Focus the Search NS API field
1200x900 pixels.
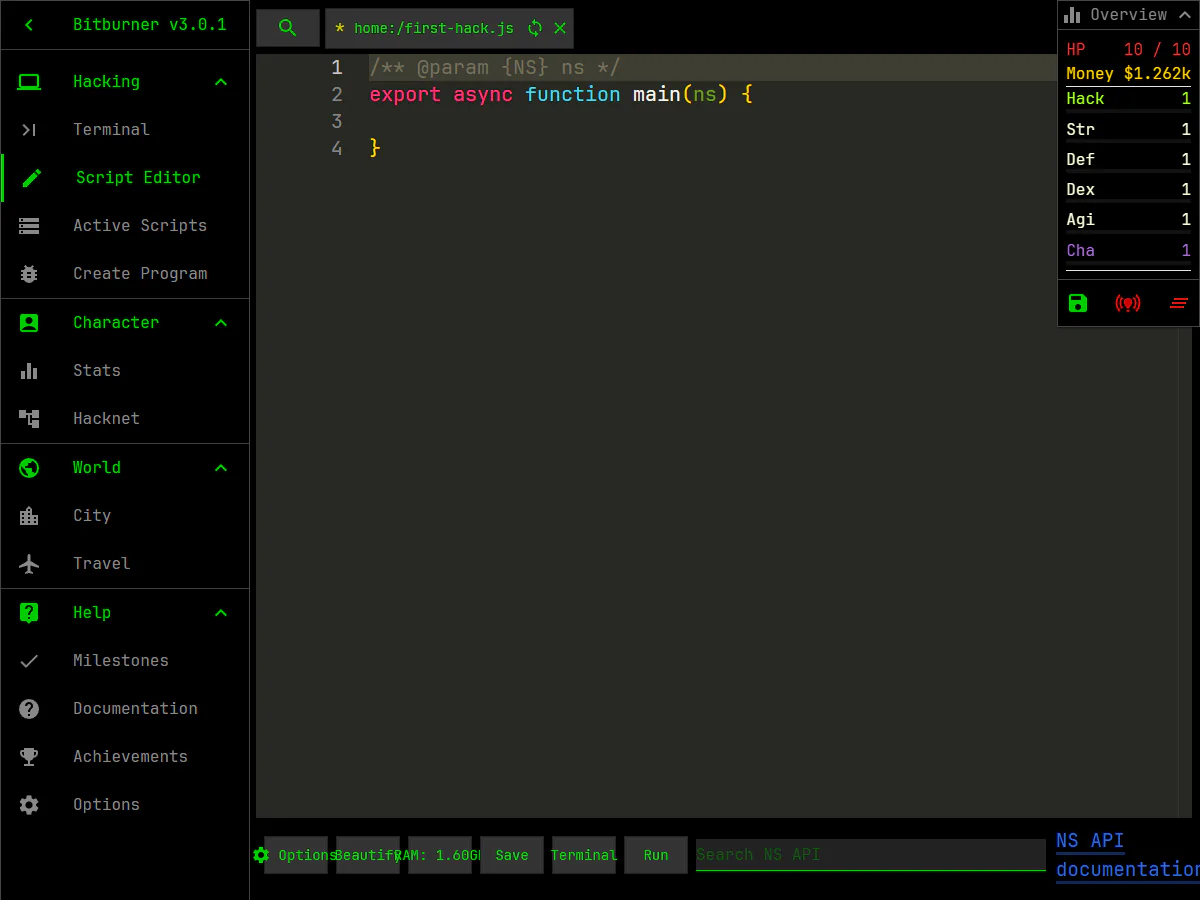(x=871, y=855)
